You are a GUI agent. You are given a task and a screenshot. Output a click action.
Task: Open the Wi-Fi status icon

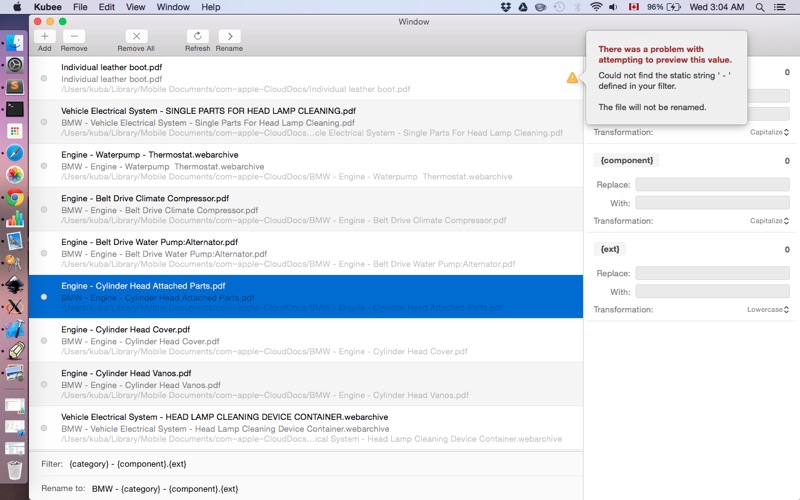(x=595, y=7)
